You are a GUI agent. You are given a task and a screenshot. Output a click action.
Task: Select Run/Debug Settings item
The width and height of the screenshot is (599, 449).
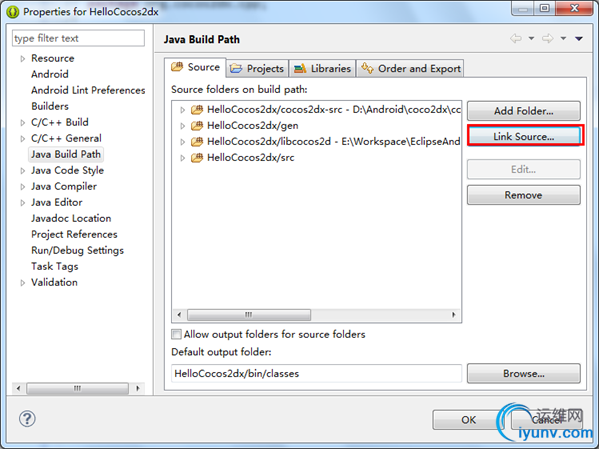click(78, 251)
